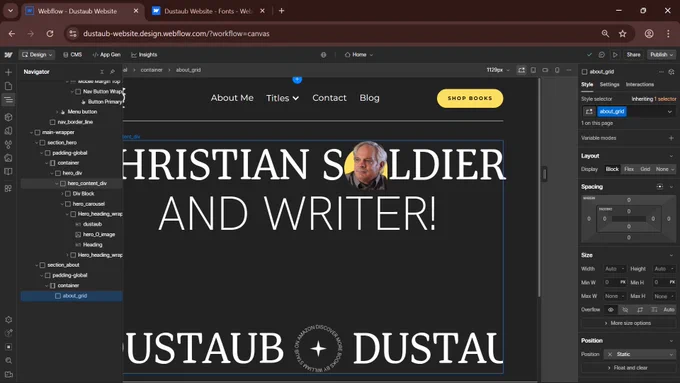
Task: Expand Div Block in Navigator
Action: tap(62, 194)
